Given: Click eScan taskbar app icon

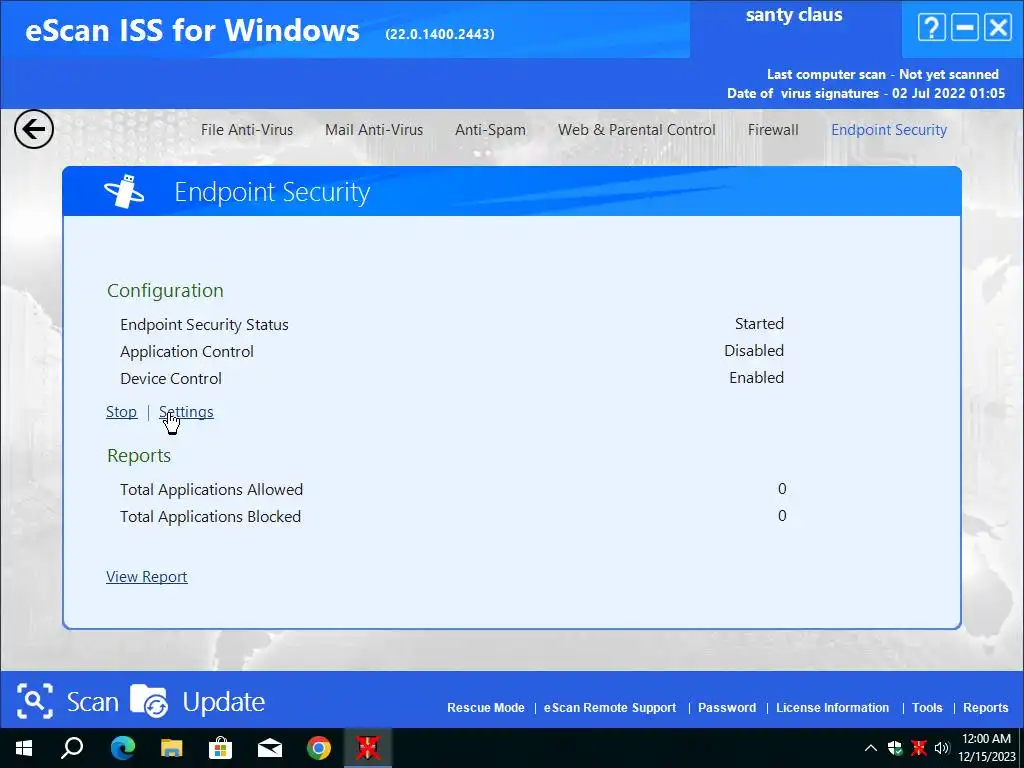Looking at the screenshot, I should [x=368, y=748].
